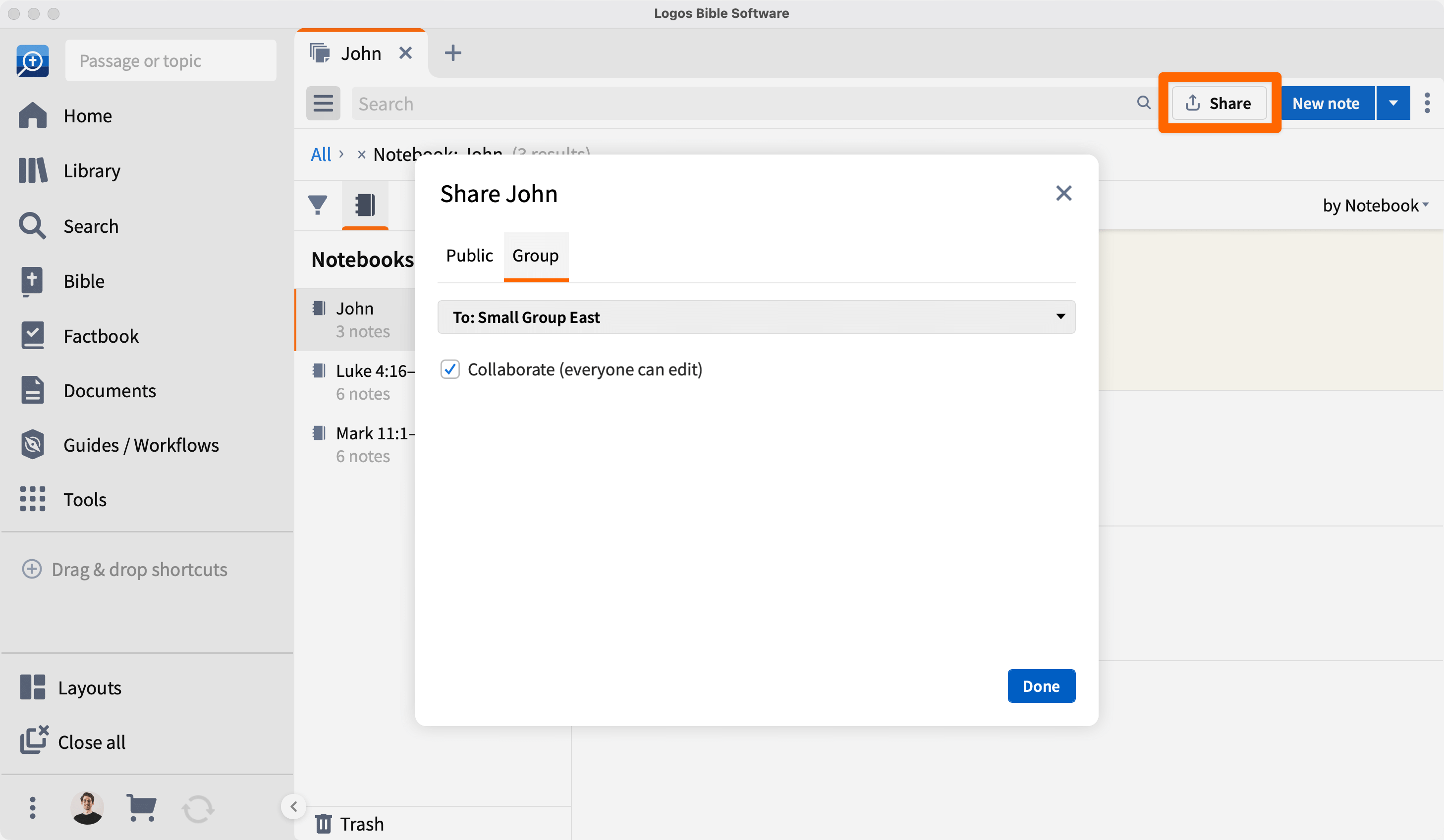Click Close all panels
Image resolution: width=1444 pixels, height=840 pixels.
point(72,741)
